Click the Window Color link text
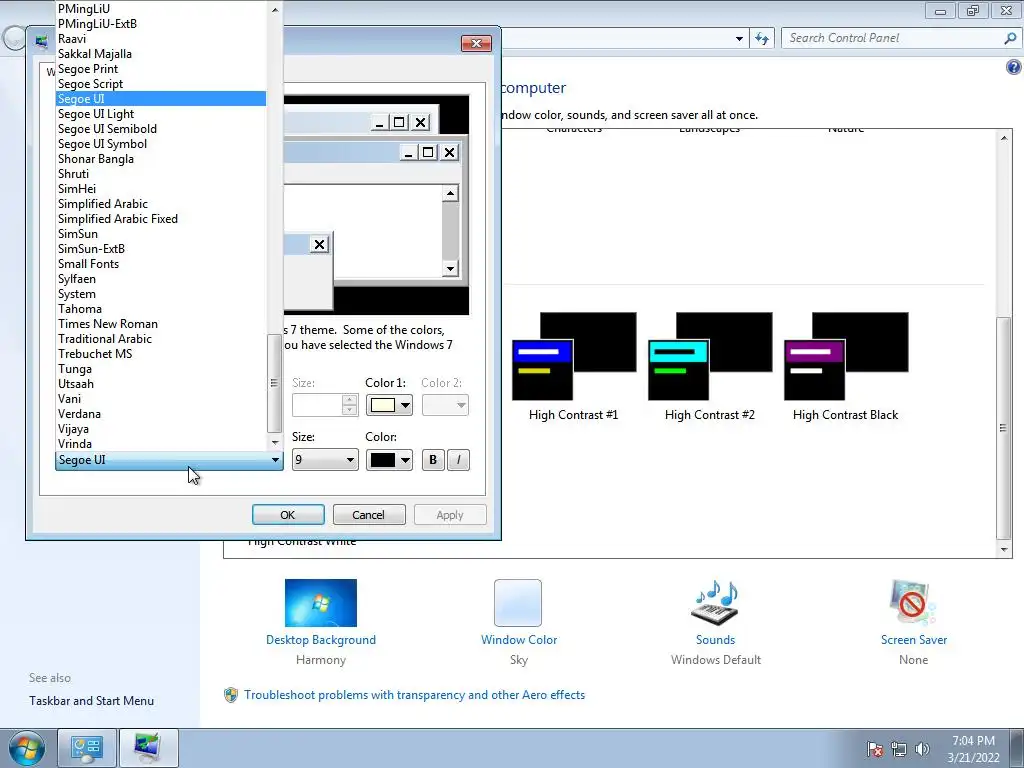This screenshot has width=1024, height=768. pyautogui.click(x=519, y=640)
